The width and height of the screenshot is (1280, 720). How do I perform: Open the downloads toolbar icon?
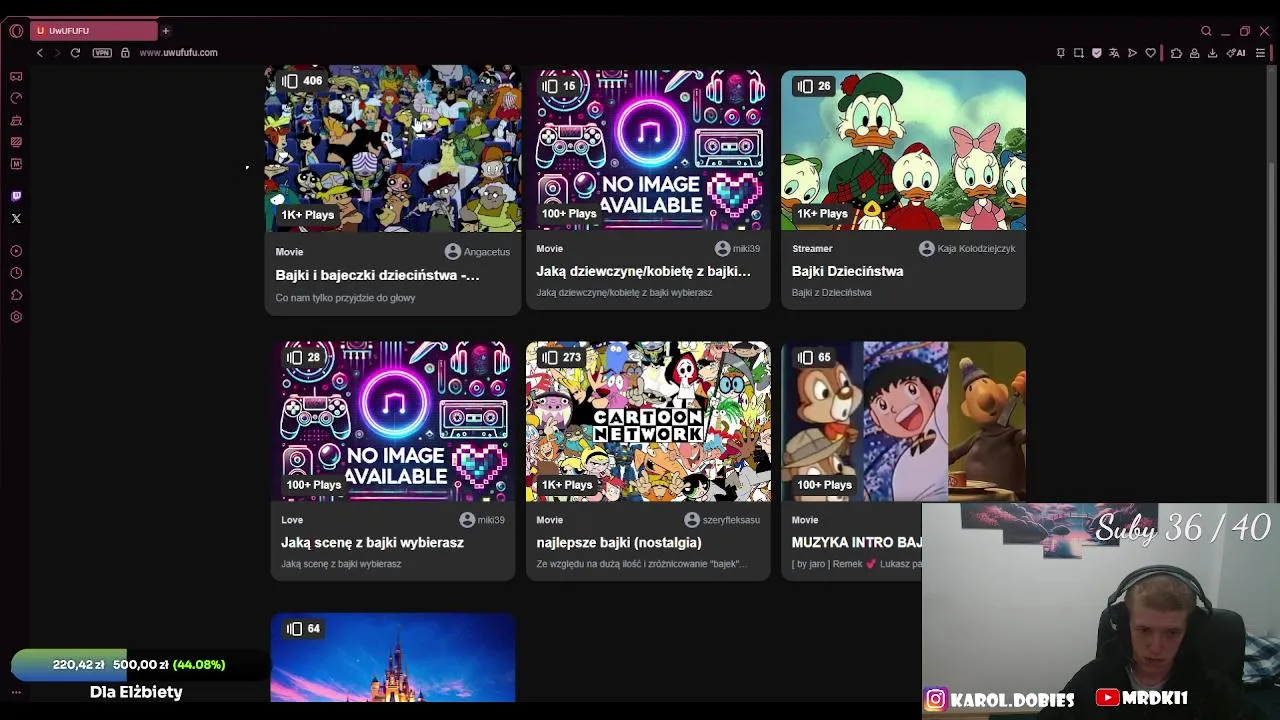1212,53
